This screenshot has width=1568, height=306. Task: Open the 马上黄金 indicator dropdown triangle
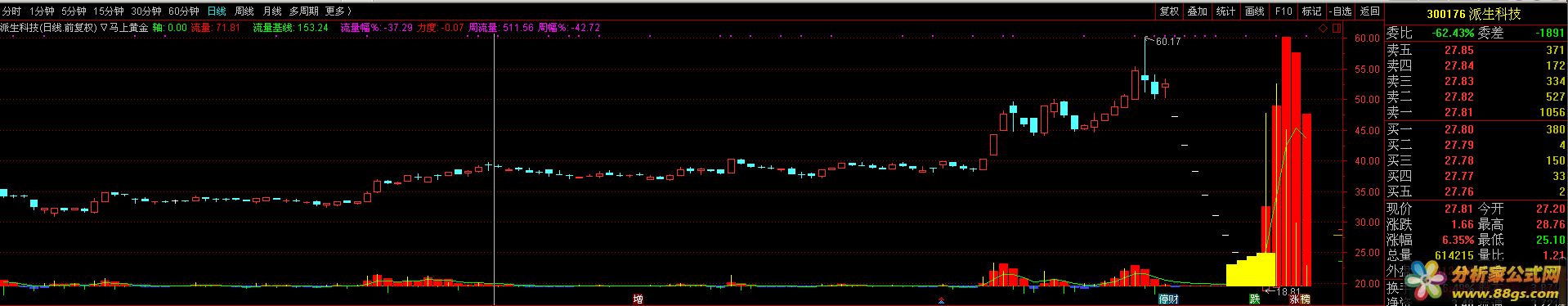[103, 27]
